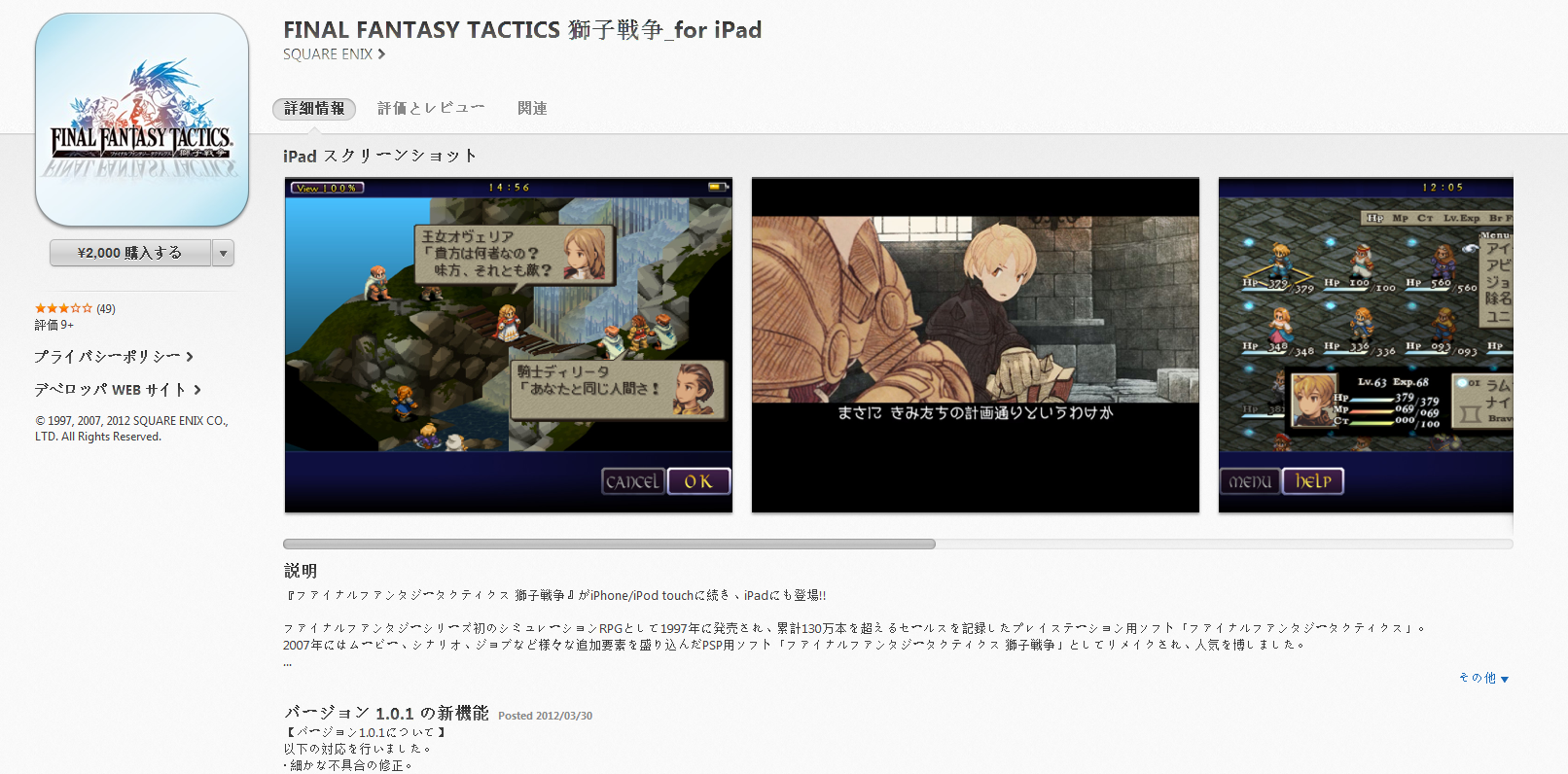Click the star rating with 49 reviews
The image size is (1568, 774).
[75, 308]
